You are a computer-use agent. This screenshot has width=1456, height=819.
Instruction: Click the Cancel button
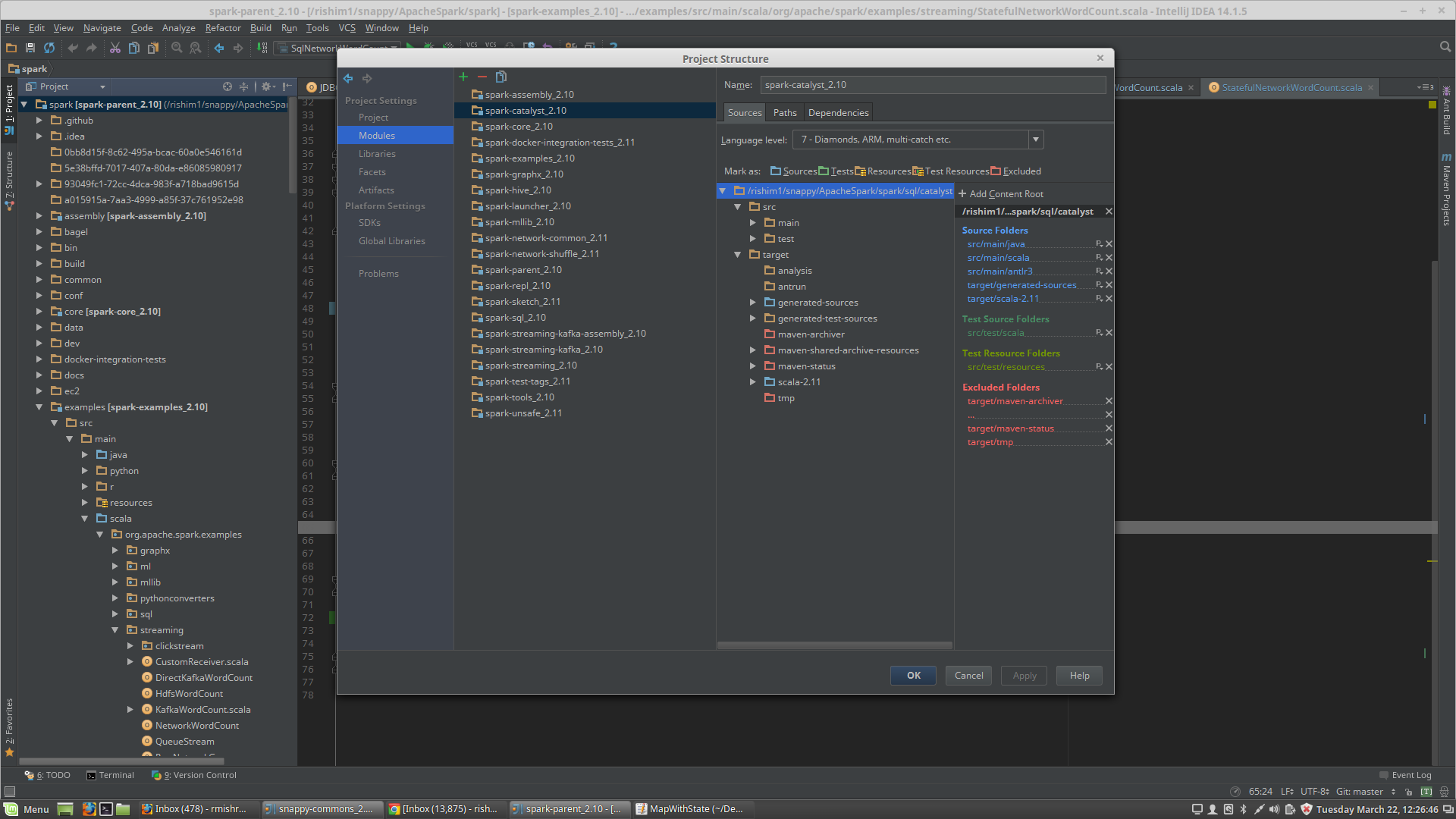pyautogui.click(x=968, y=676)
